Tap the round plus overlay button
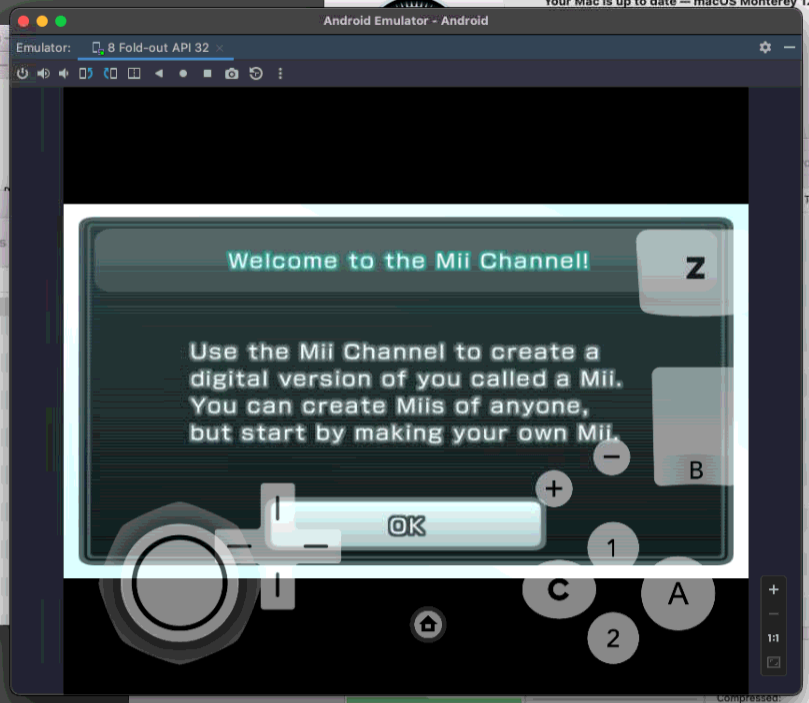Screen dimensions: 809x703 (554, 488)
